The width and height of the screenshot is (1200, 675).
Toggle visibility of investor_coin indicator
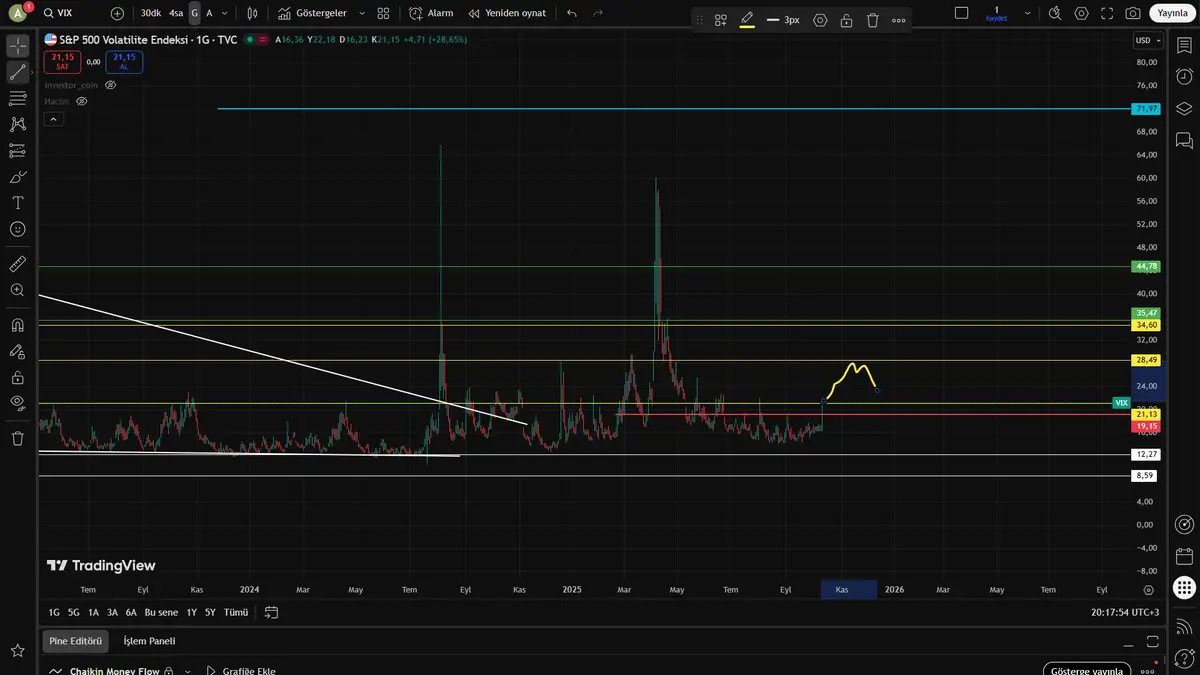click(x=111, y=86)
